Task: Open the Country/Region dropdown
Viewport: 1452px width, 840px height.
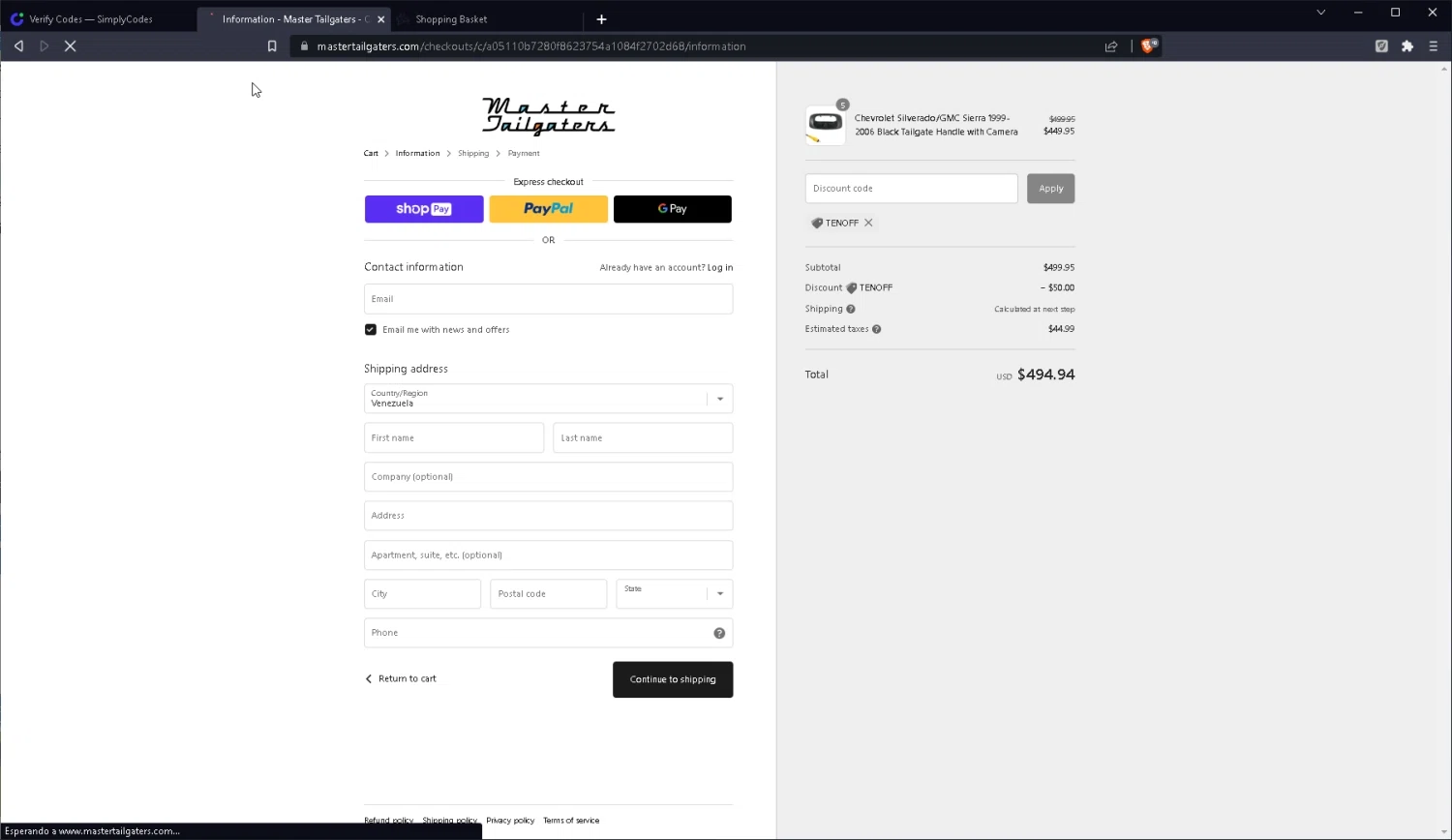Action: point(548,399)
